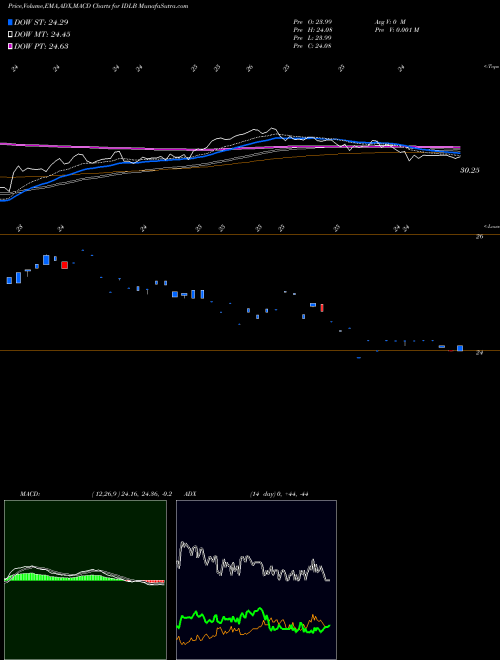This screenshot has width=500, height=660.
Task: Click the blue DOW ST legend swatch
Action: tap(10, 22)
